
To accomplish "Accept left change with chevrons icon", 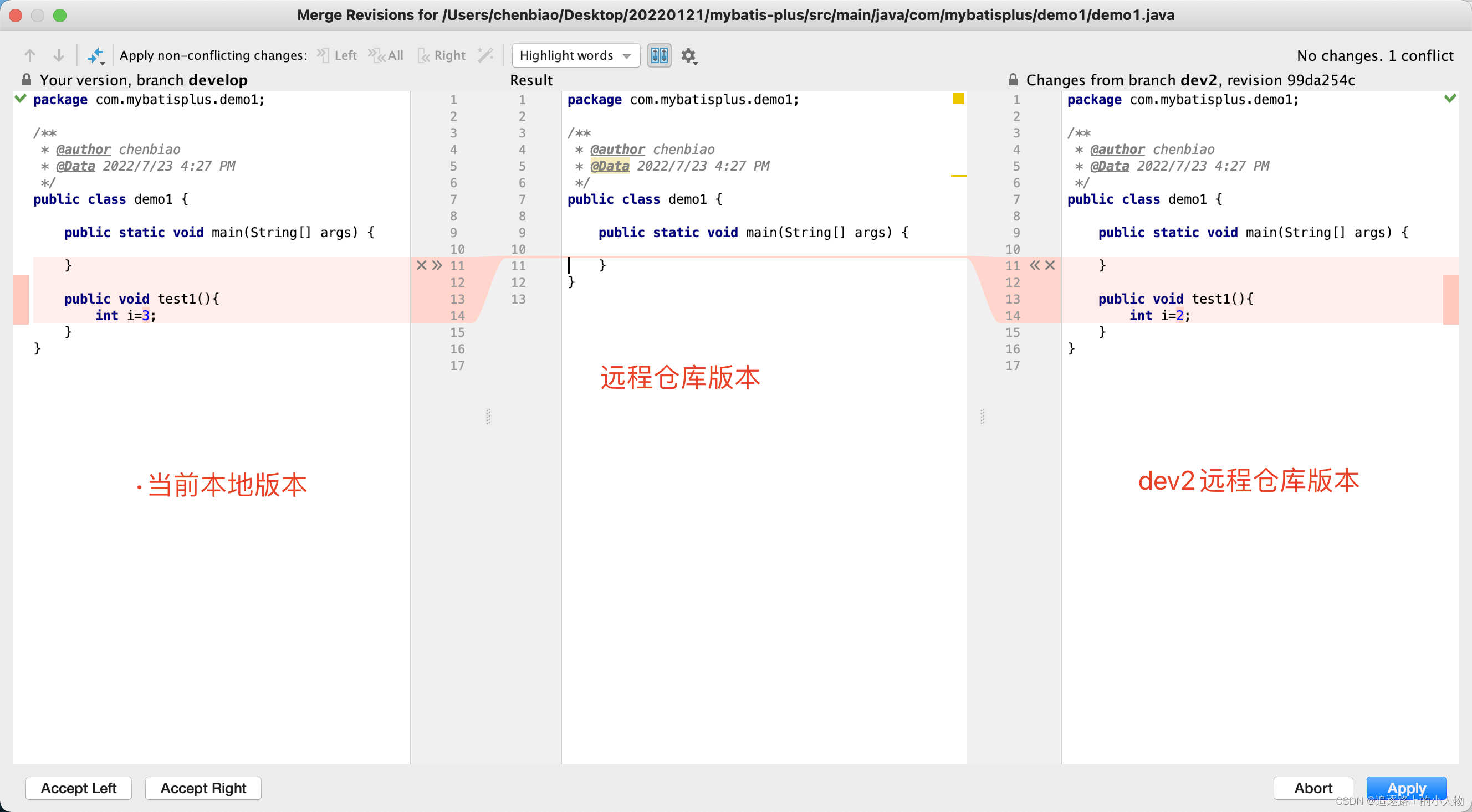I will (x=437, y=265).
